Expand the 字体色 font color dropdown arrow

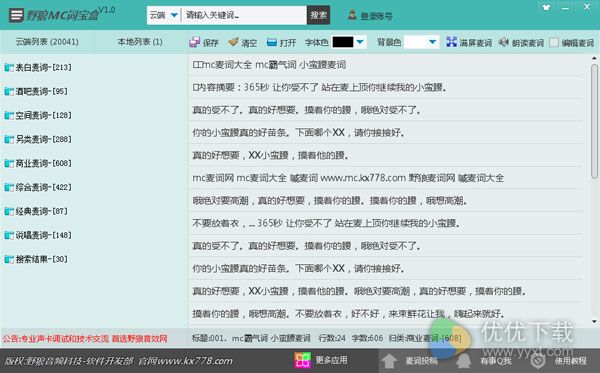click(360, 42)
